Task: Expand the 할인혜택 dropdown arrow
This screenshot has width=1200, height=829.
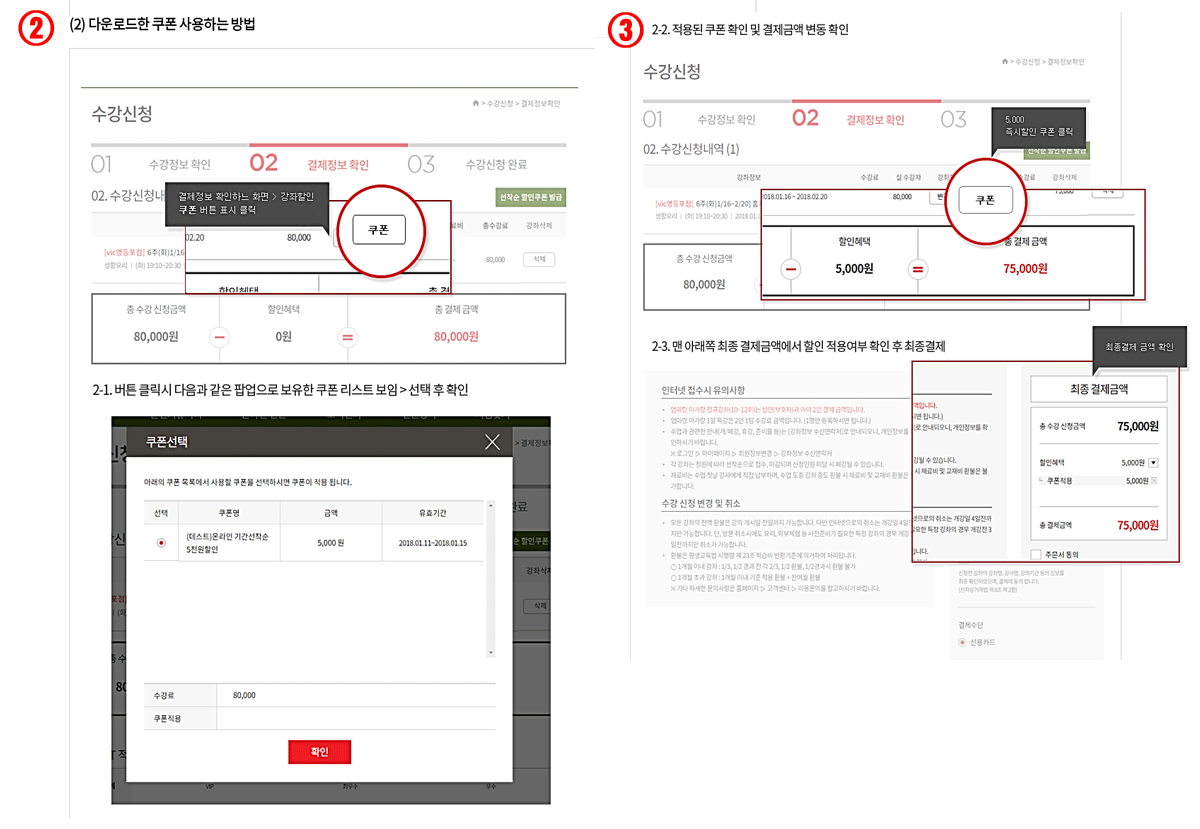Action: click(x=1153, y=462)
